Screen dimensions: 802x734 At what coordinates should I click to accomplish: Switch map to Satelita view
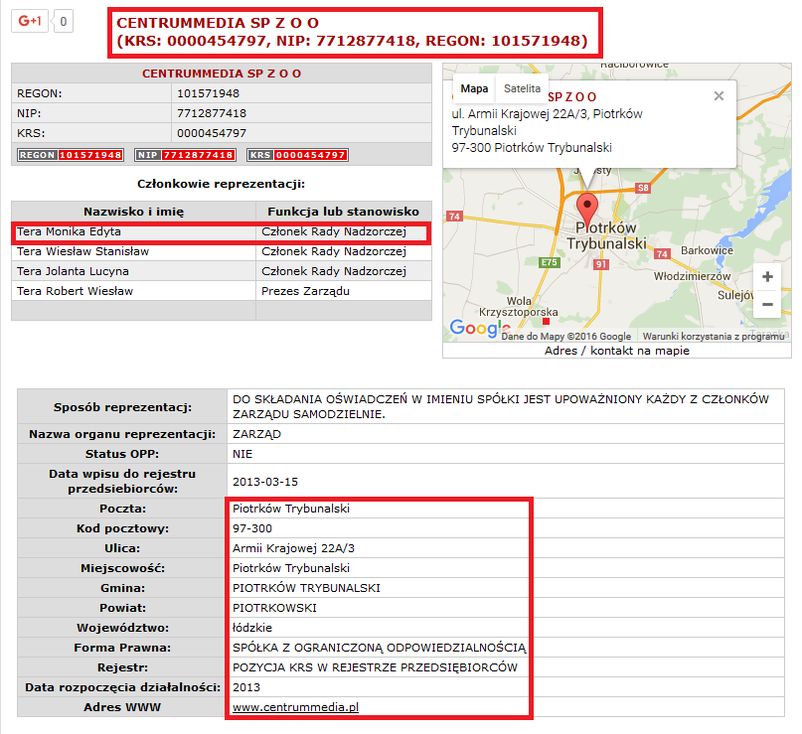(522, 88)
